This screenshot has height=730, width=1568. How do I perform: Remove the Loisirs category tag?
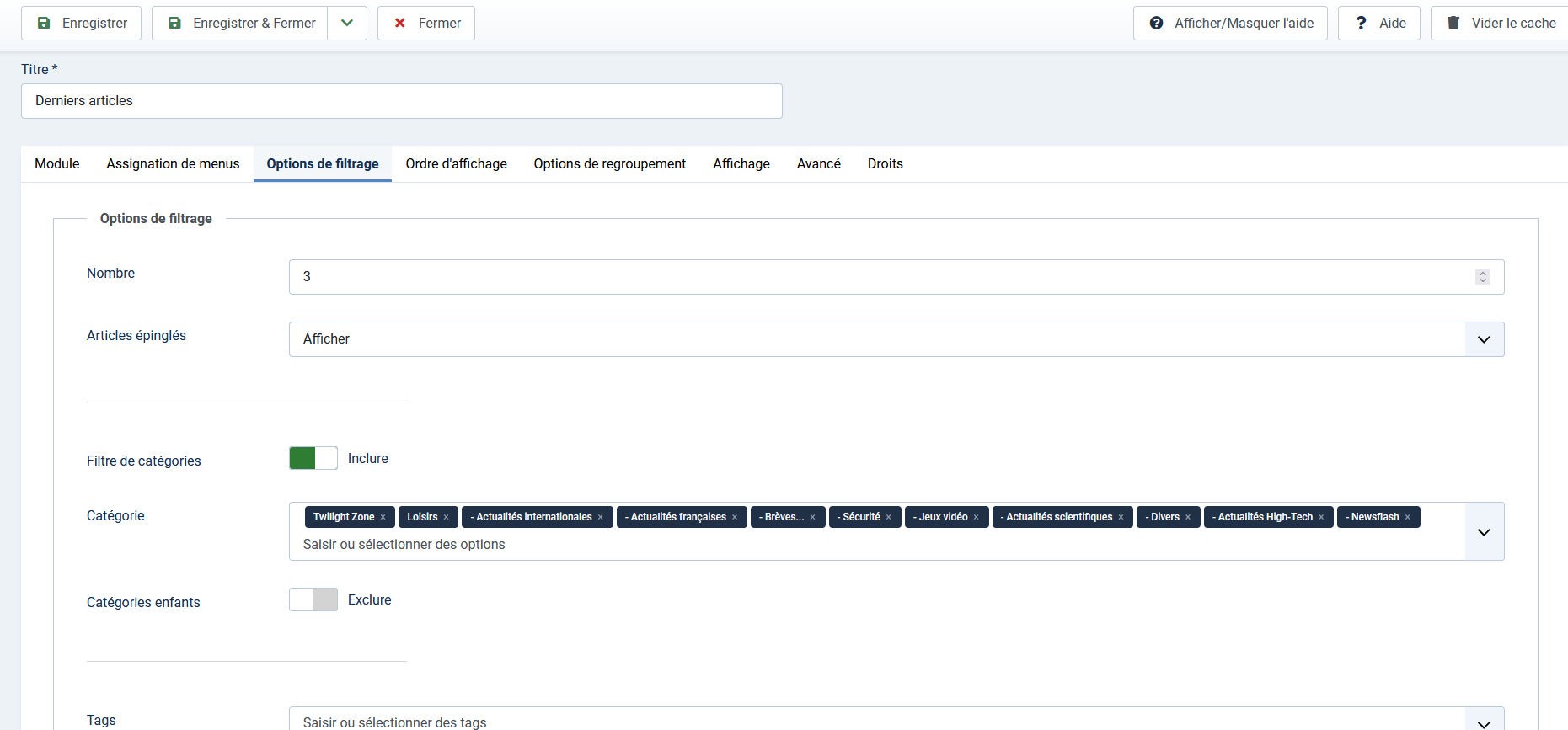coord(446,517)
